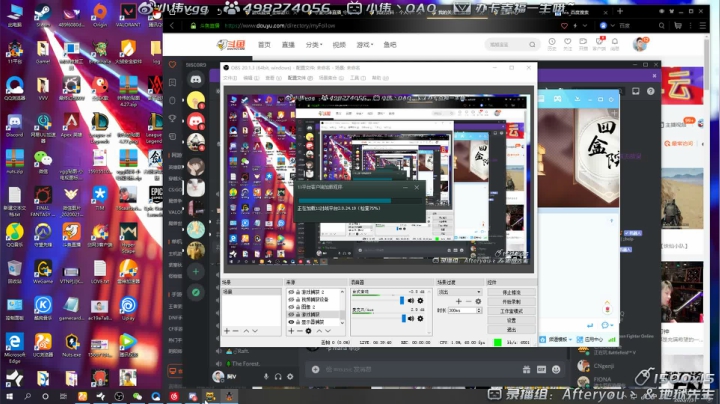Toggle Discord microphone mute icon

(266, 376)
